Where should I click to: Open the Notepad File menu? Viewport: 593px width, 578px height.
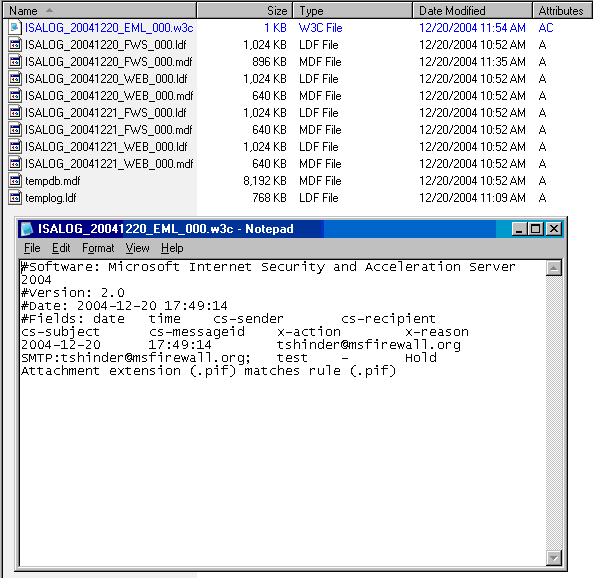click(32, 248)
